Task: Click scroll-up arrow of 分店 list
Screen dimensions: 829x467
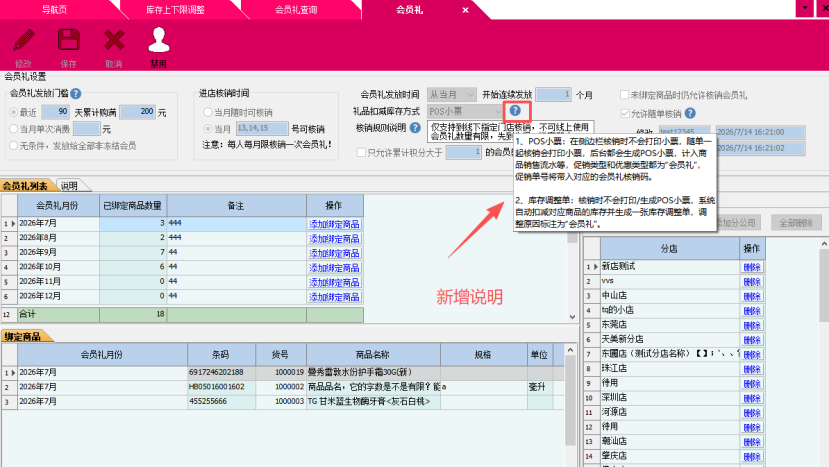Action: [824, 243]
